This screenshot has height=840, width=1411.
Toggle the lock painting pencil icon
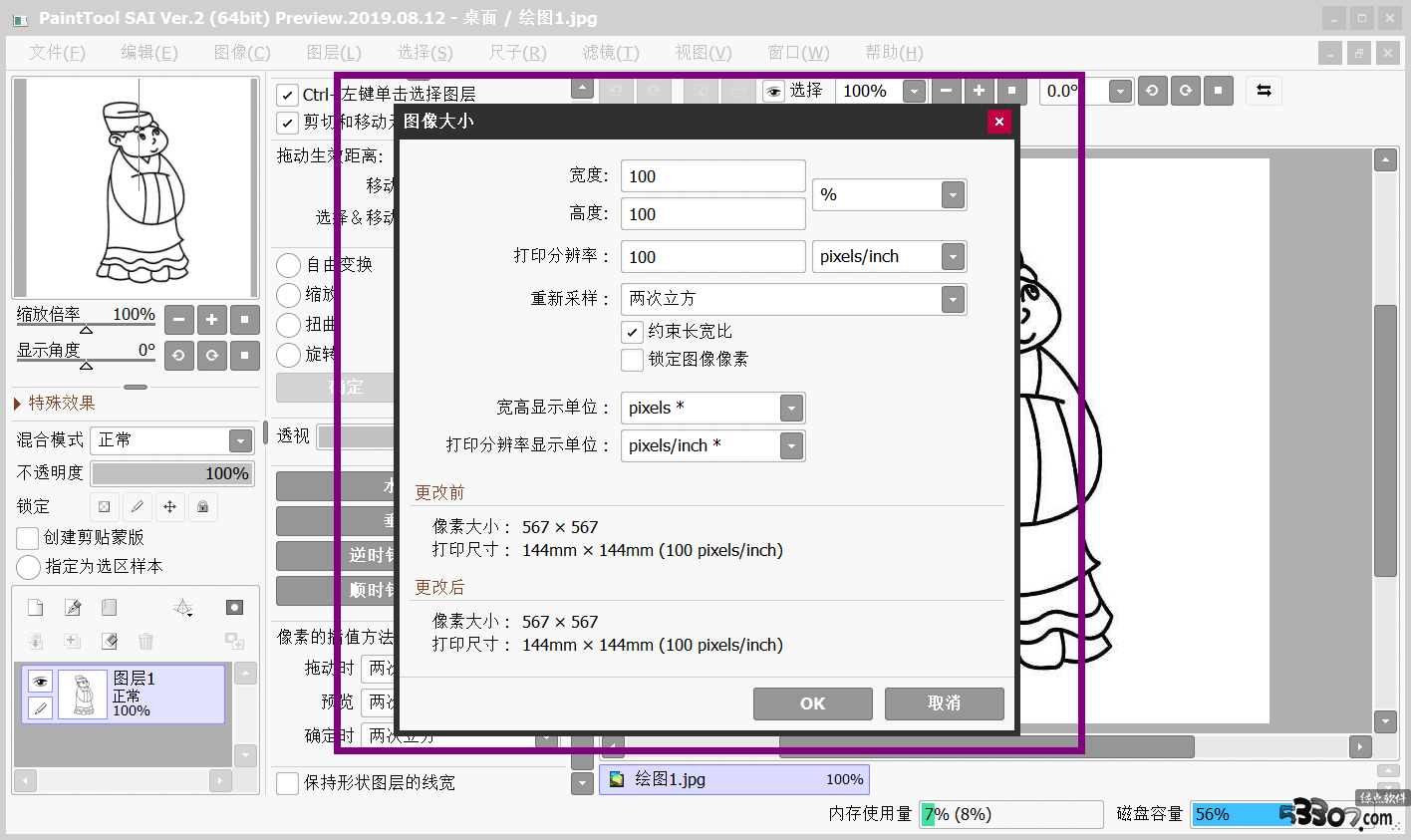[138, 507]
